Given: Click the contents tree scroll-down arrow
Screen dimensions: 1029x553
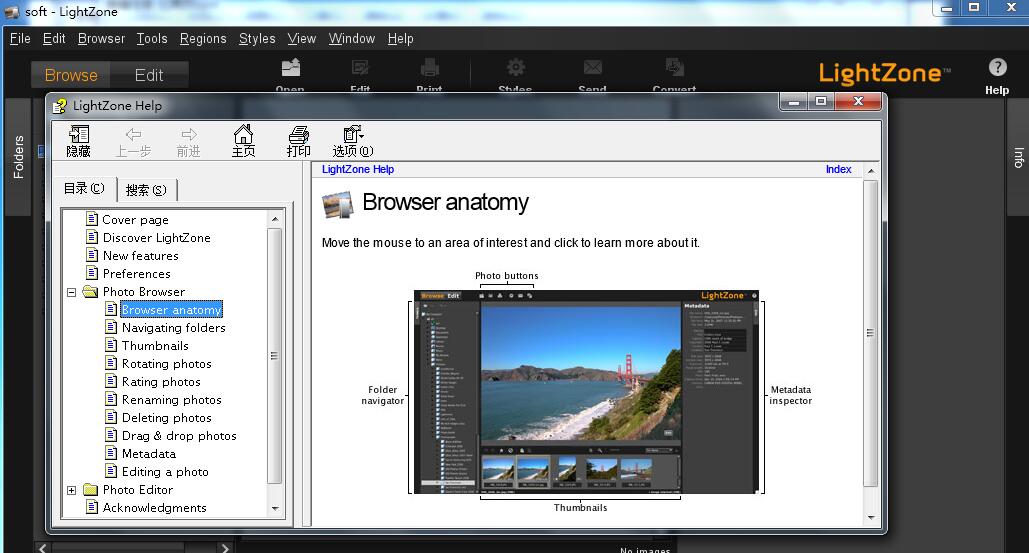Looking at the screenshot, I should tap(275, 508).
